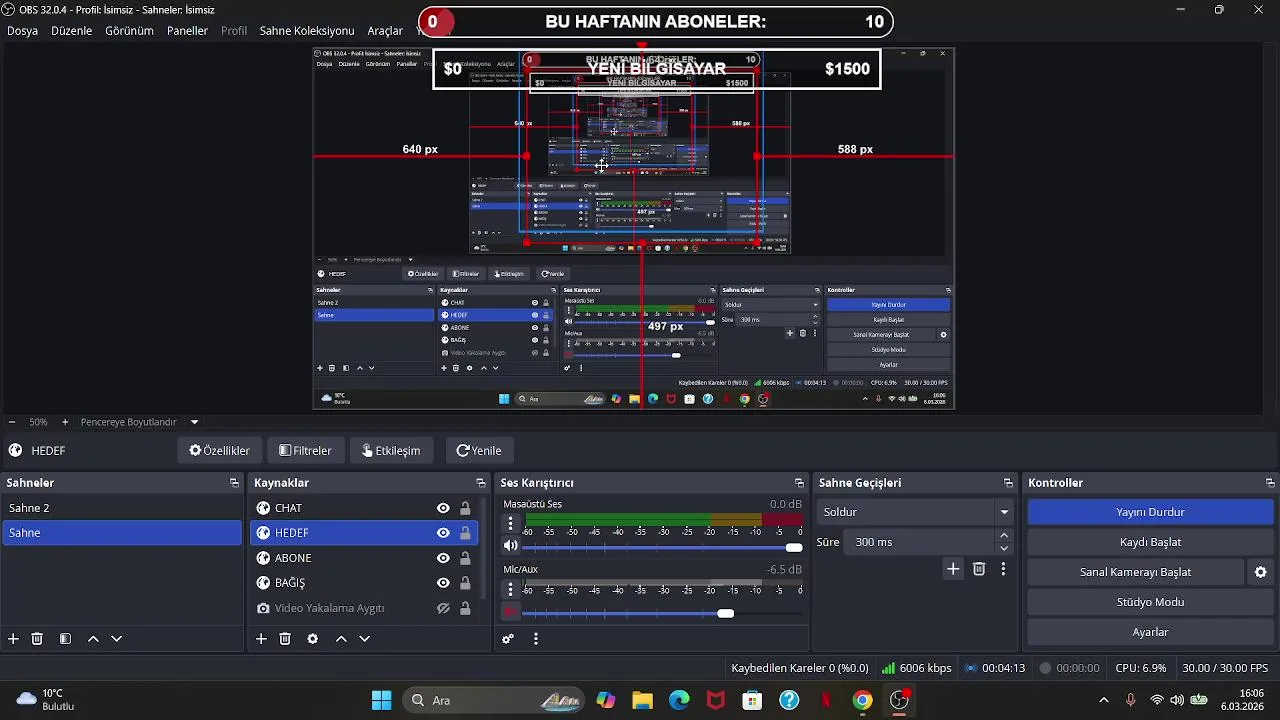Zoom in preview with plus icon

point(65,422)
